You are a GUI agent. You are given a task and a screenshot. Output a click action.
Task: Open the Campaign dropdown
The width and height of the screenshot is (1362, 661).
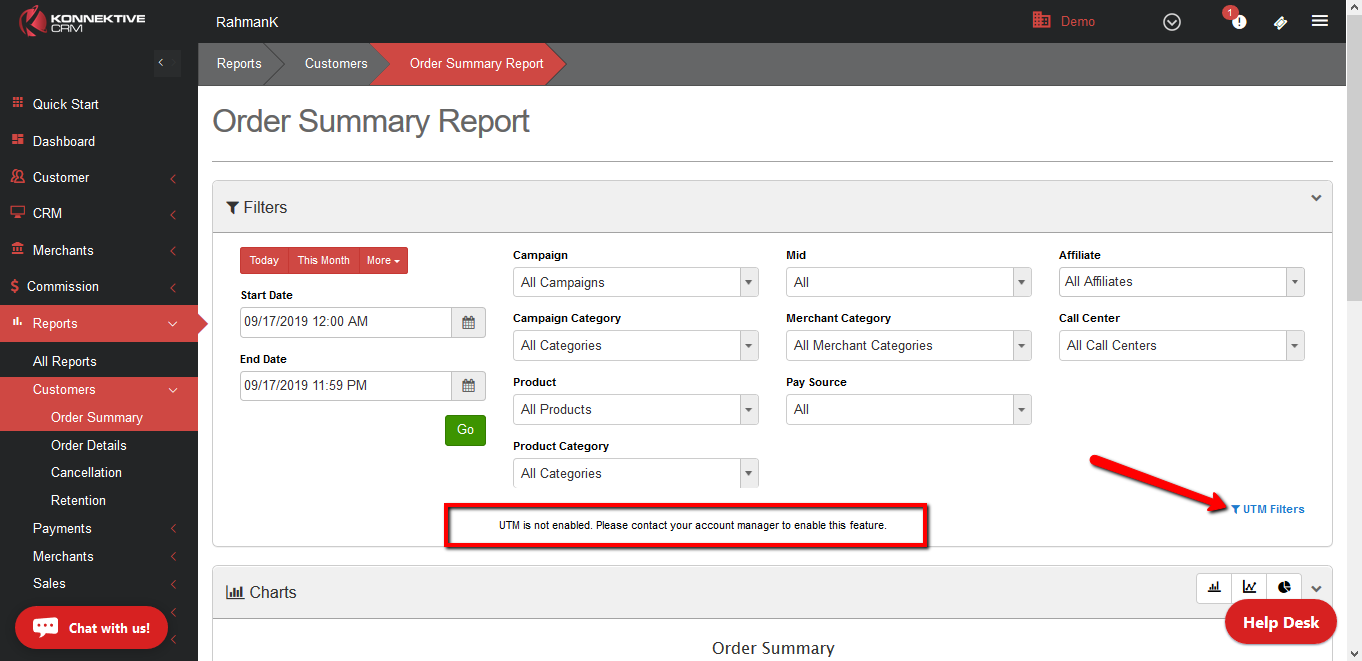tap(635, 282)
